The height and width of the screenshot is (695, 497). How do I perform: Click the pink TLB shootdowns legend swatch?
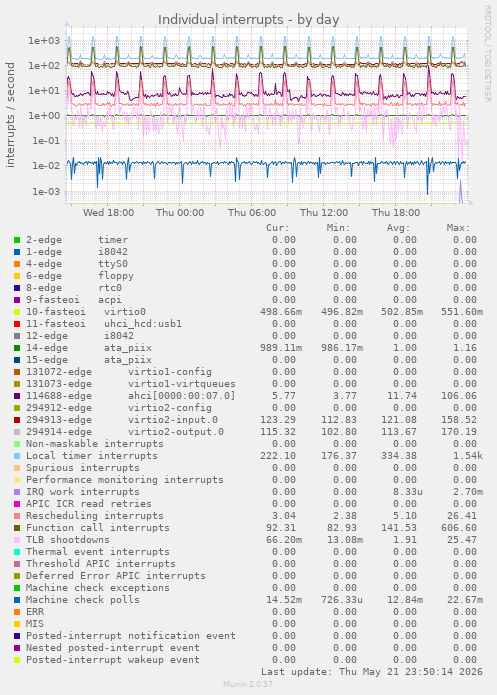click(x=17, y=540)
